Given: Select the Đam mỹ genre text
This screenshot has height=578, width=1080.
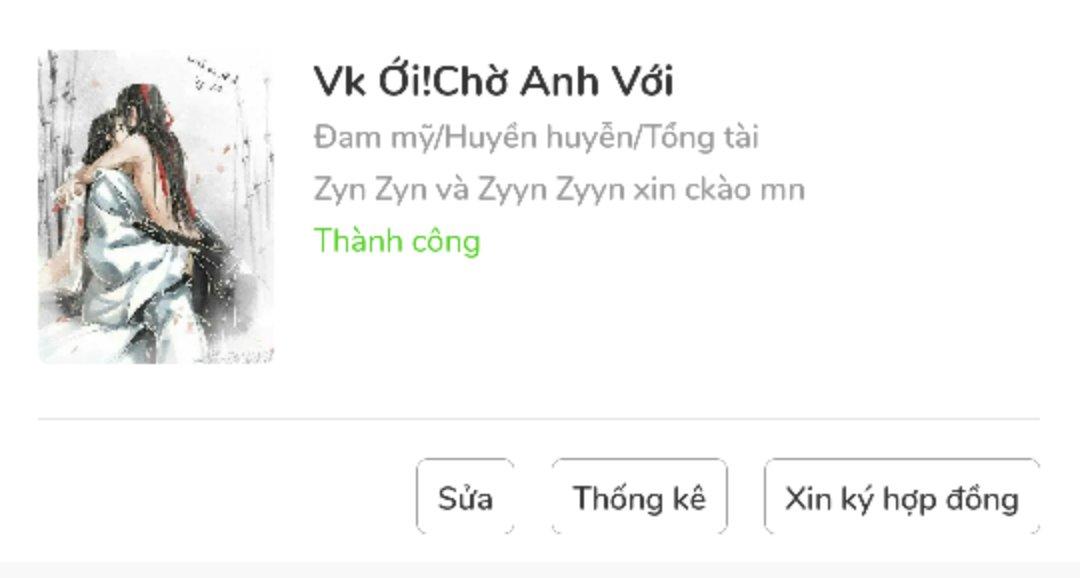Looking at the screenshot, I should click(375, 138).
